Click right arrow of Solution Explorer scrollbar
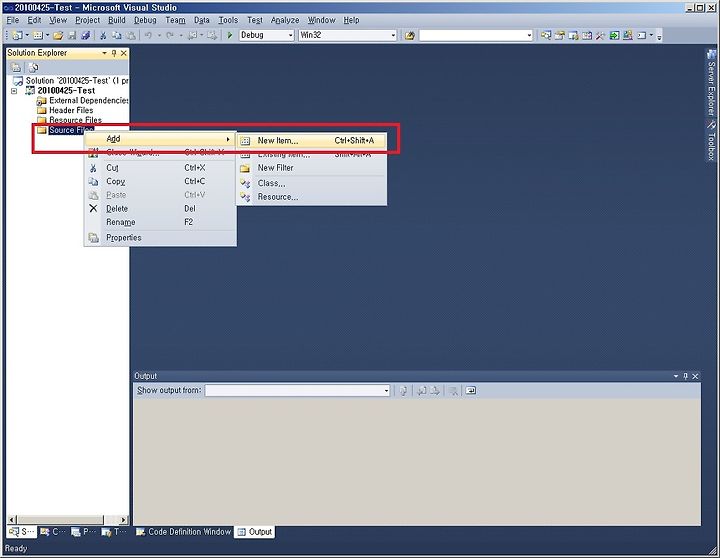The width and height of the screenshot is (720, 558). (123, 519)
